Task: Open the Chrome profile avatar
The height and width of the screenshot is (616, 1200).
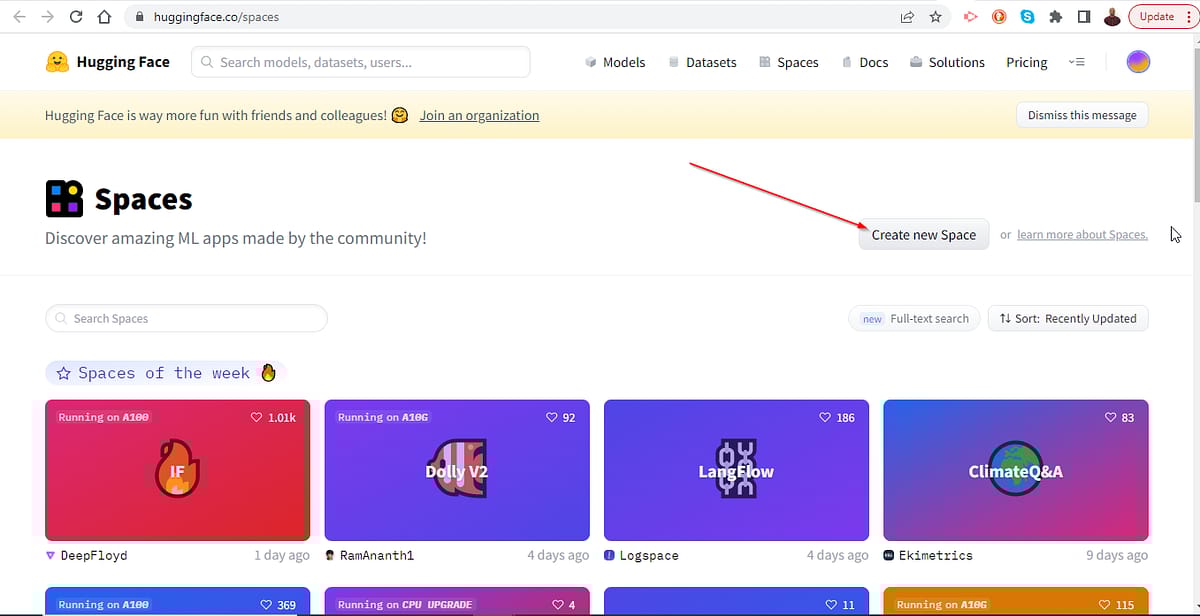Action: [x=1112, y=17]
